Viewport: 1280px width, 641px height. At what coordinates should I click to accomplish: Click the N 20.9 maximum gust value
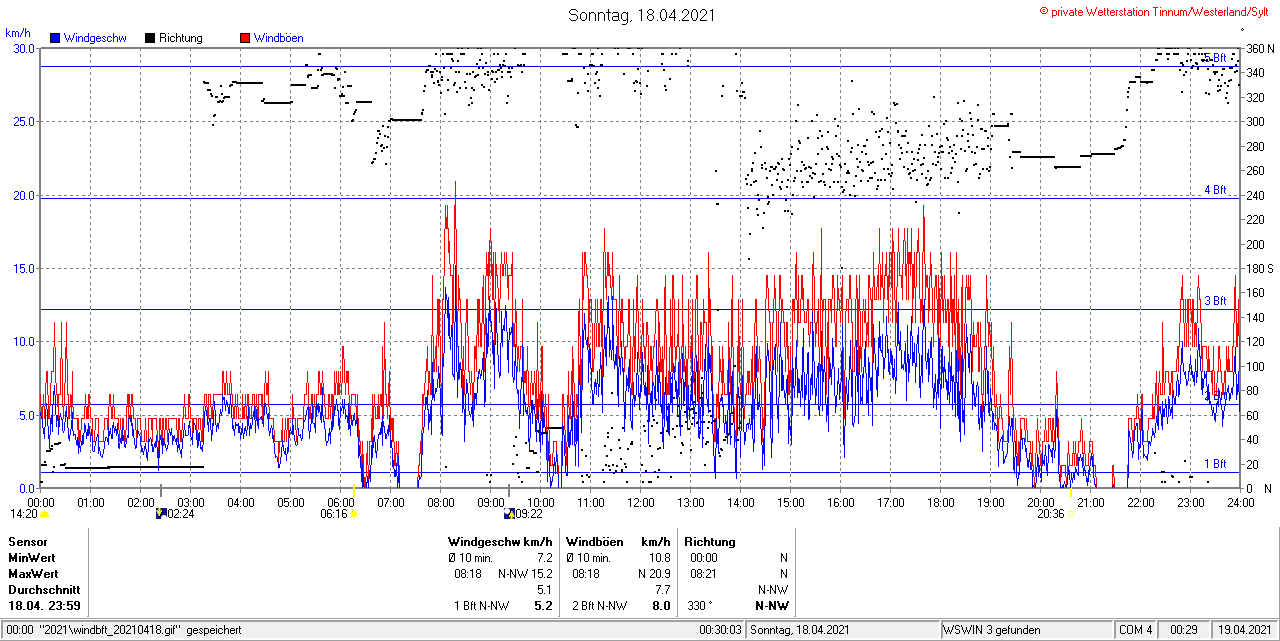(x=653, y=574)
